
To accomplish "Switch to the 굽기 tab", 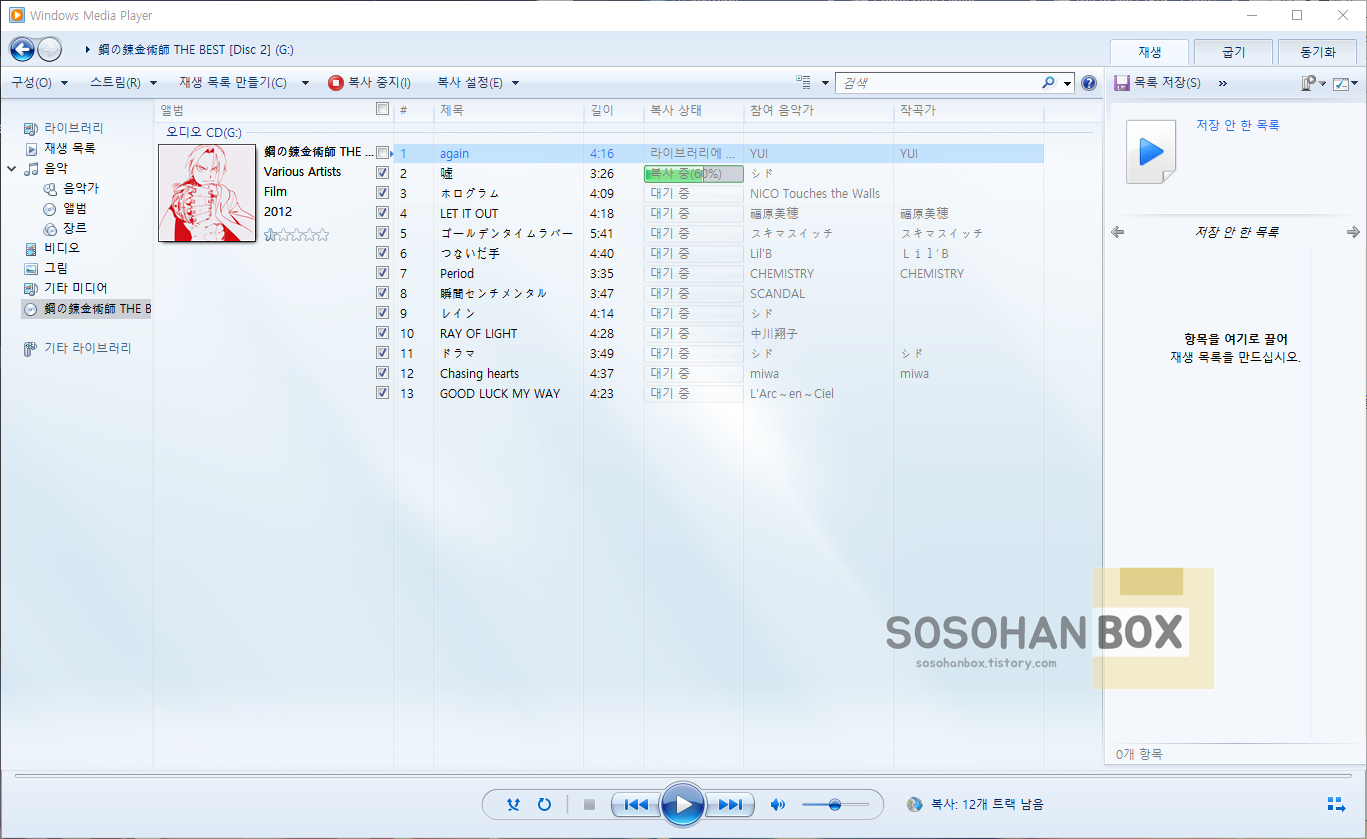I will point(1233,52).
